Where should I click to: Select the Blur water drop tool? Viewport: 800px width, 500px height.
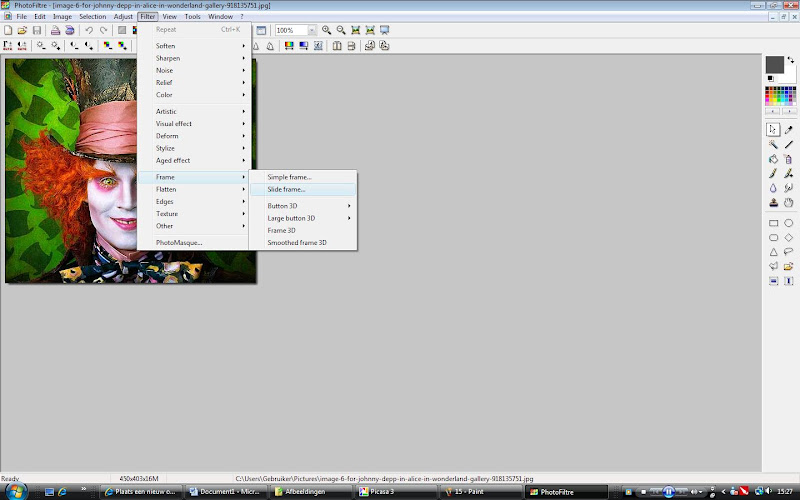[773, 188]
